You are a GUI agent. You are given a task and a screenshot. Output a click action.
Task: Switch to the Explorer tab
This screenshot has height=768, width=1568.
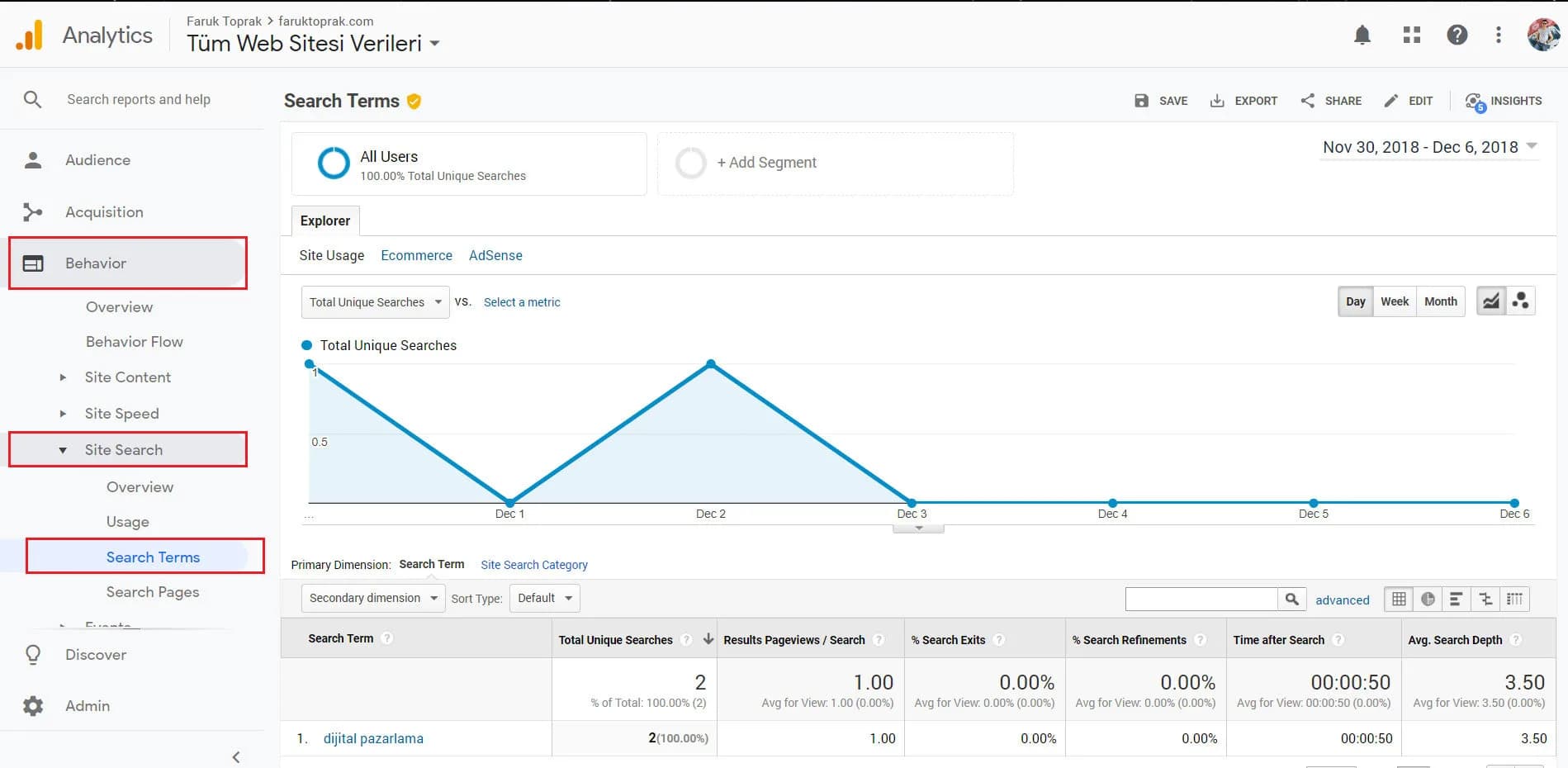[x=325, y=221]
